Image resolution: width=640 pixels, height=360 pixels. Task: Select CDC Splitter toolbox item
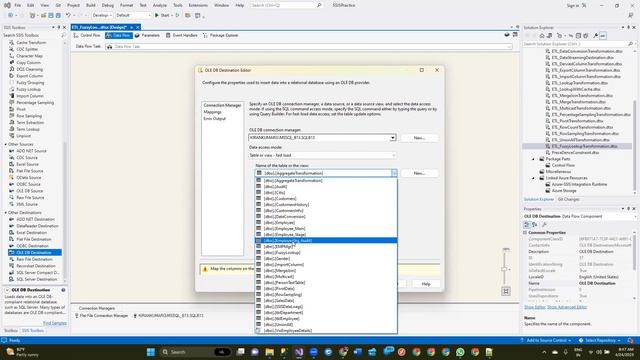tap(27, 49)
